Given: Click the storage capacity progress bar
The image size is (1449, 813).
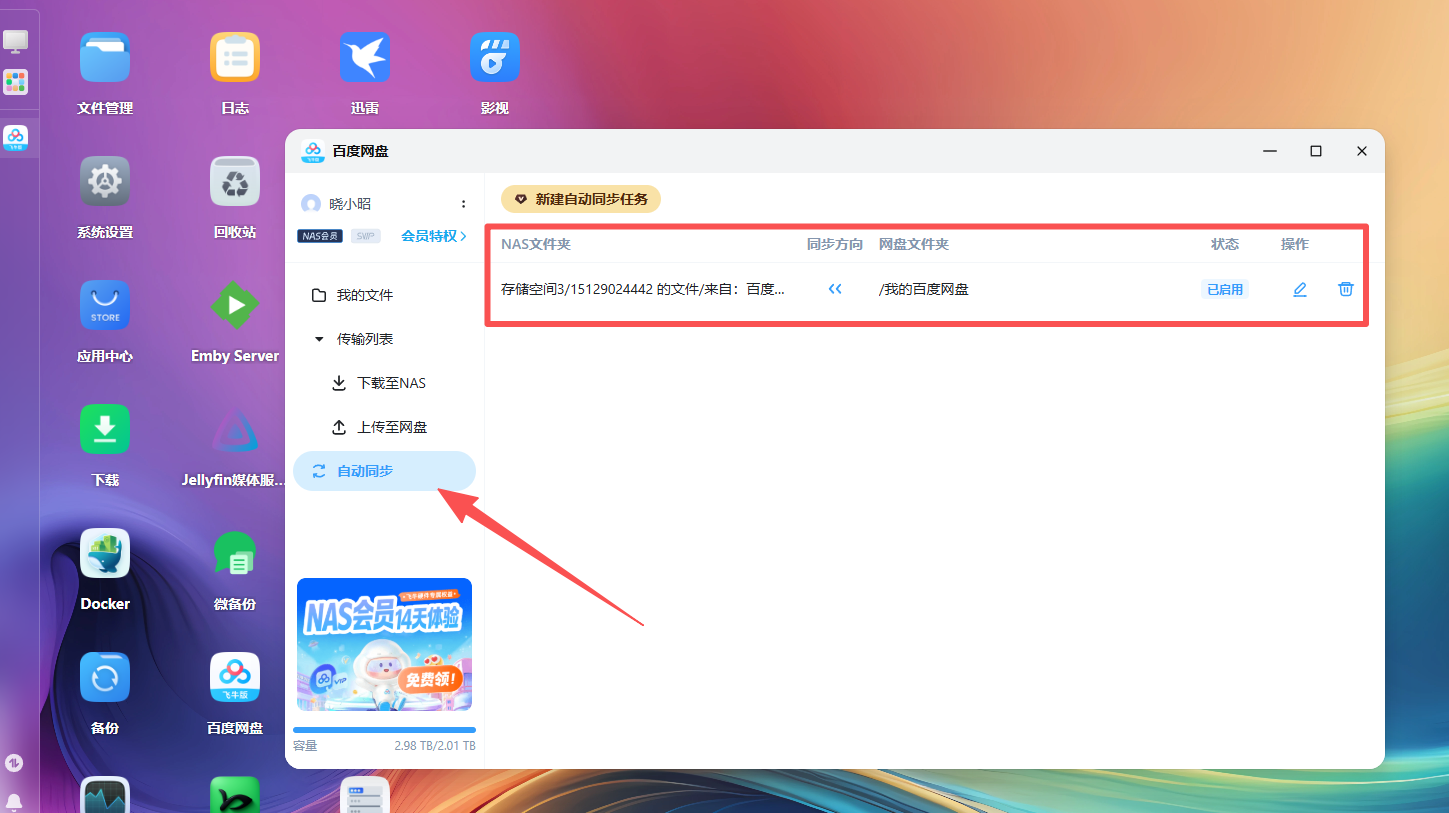Looking at the screenshot, I should pyautogui.click(x=384, y=730).
